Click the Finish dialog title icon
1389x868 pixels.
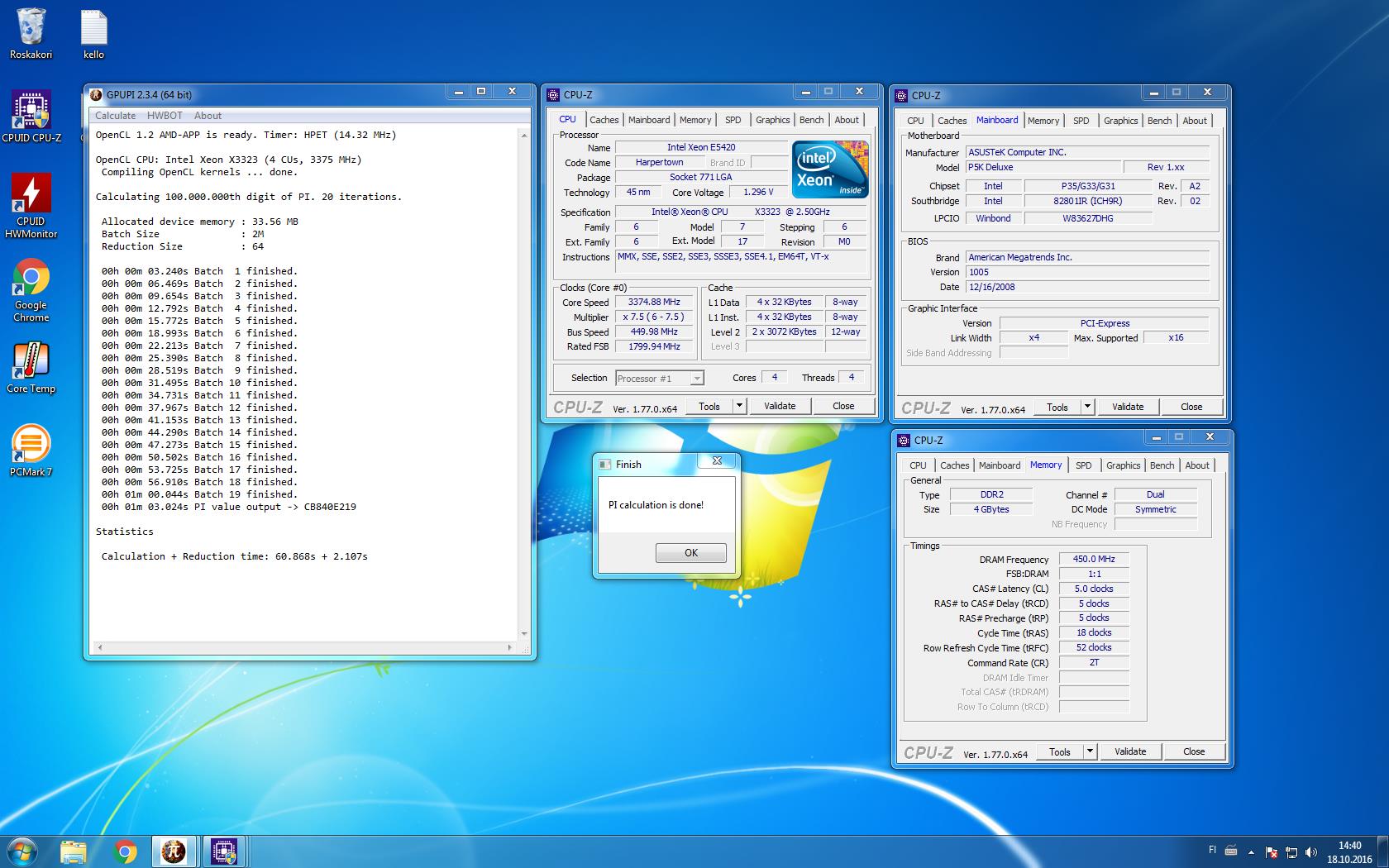coord(604,464)
